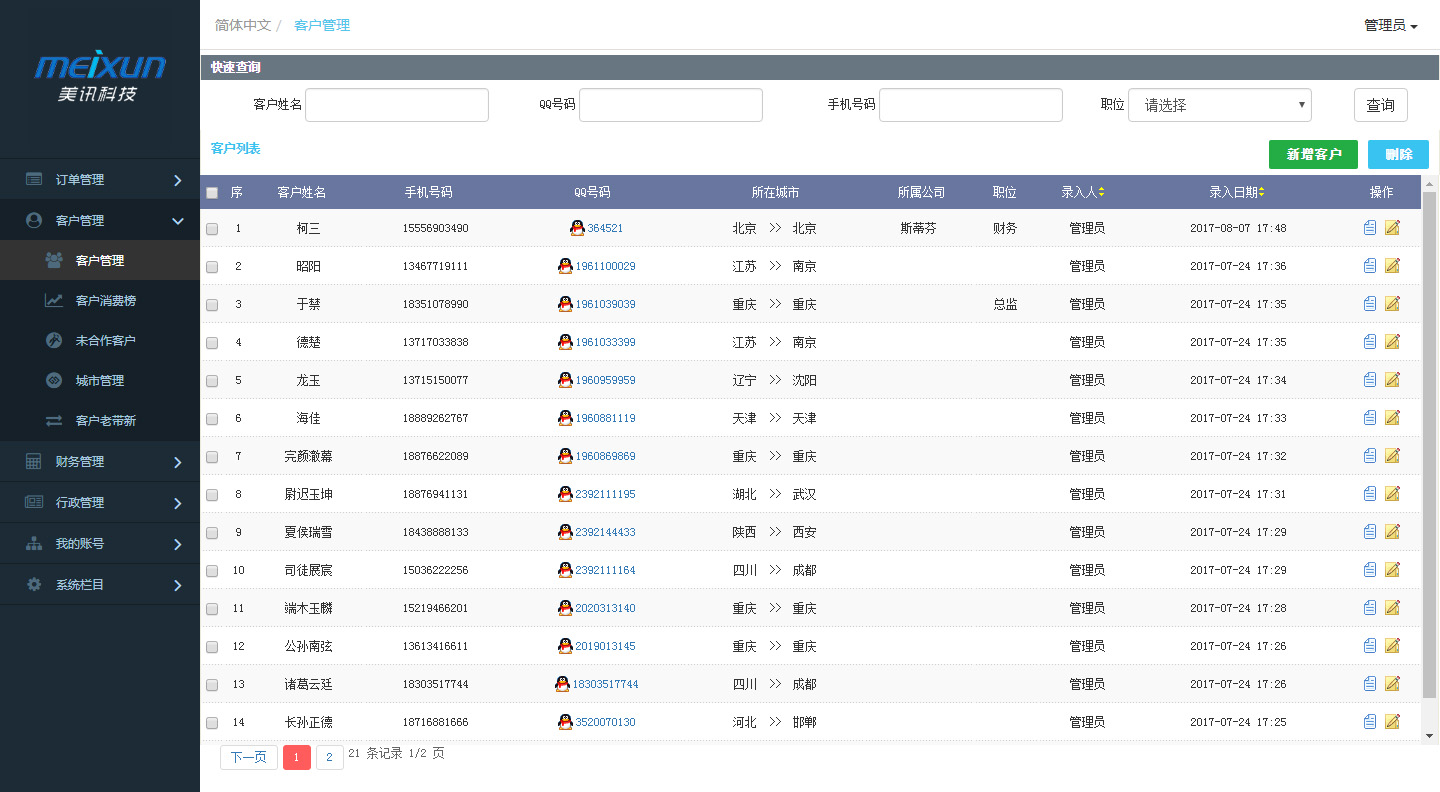Open 未合作客户 submenu item
The width and height of the screenshot is (1440, 792).
tap(100, 340)
